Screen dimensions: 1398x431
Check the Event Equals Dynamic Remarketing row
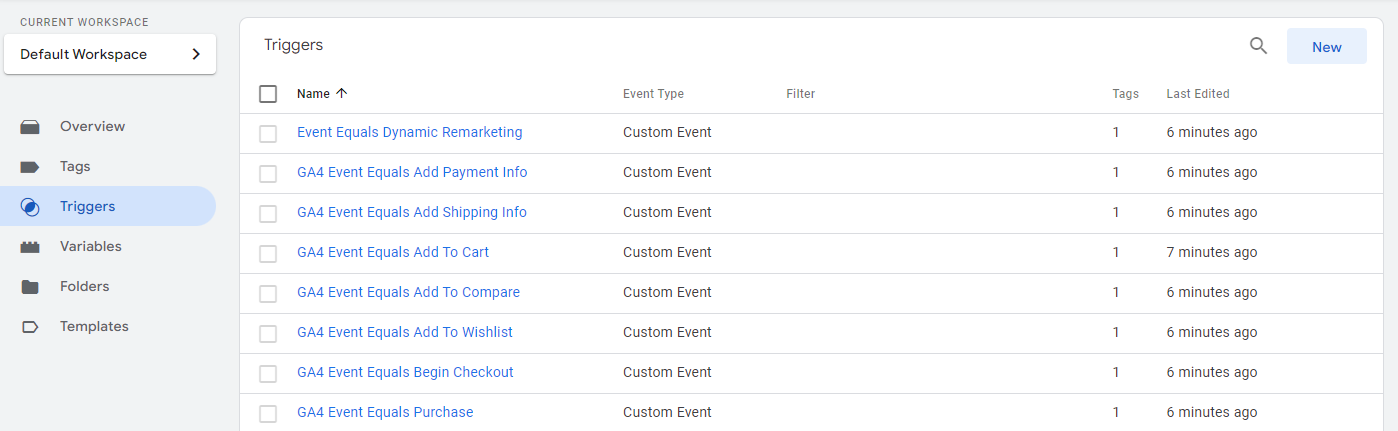pos(268,134)
